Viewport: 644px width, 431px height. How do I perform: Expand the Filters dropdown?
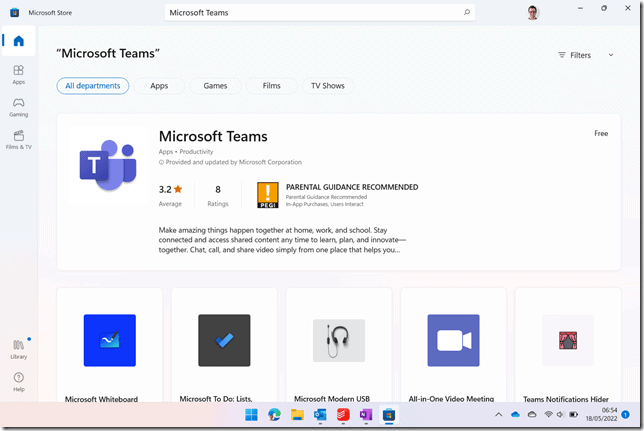click(586, 55)
